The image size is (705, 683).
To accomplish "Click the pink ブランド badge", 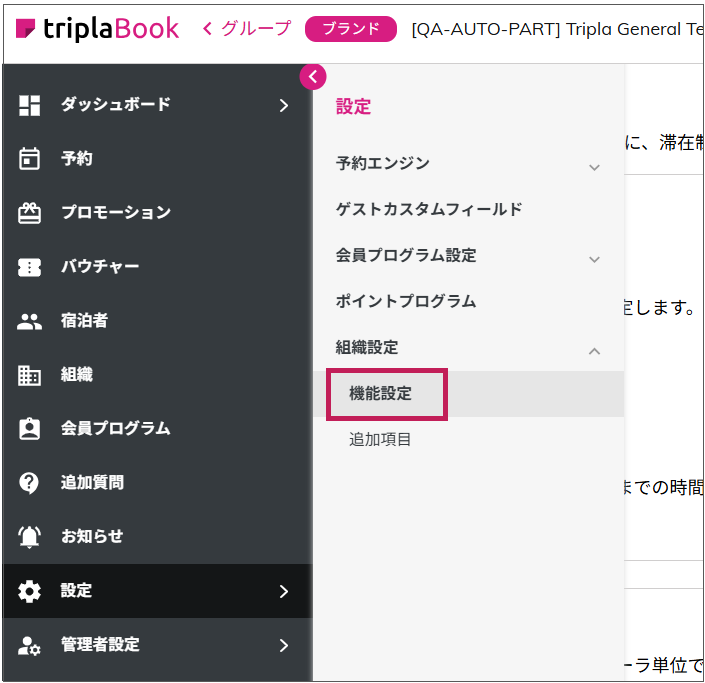I will pos(350,29).
